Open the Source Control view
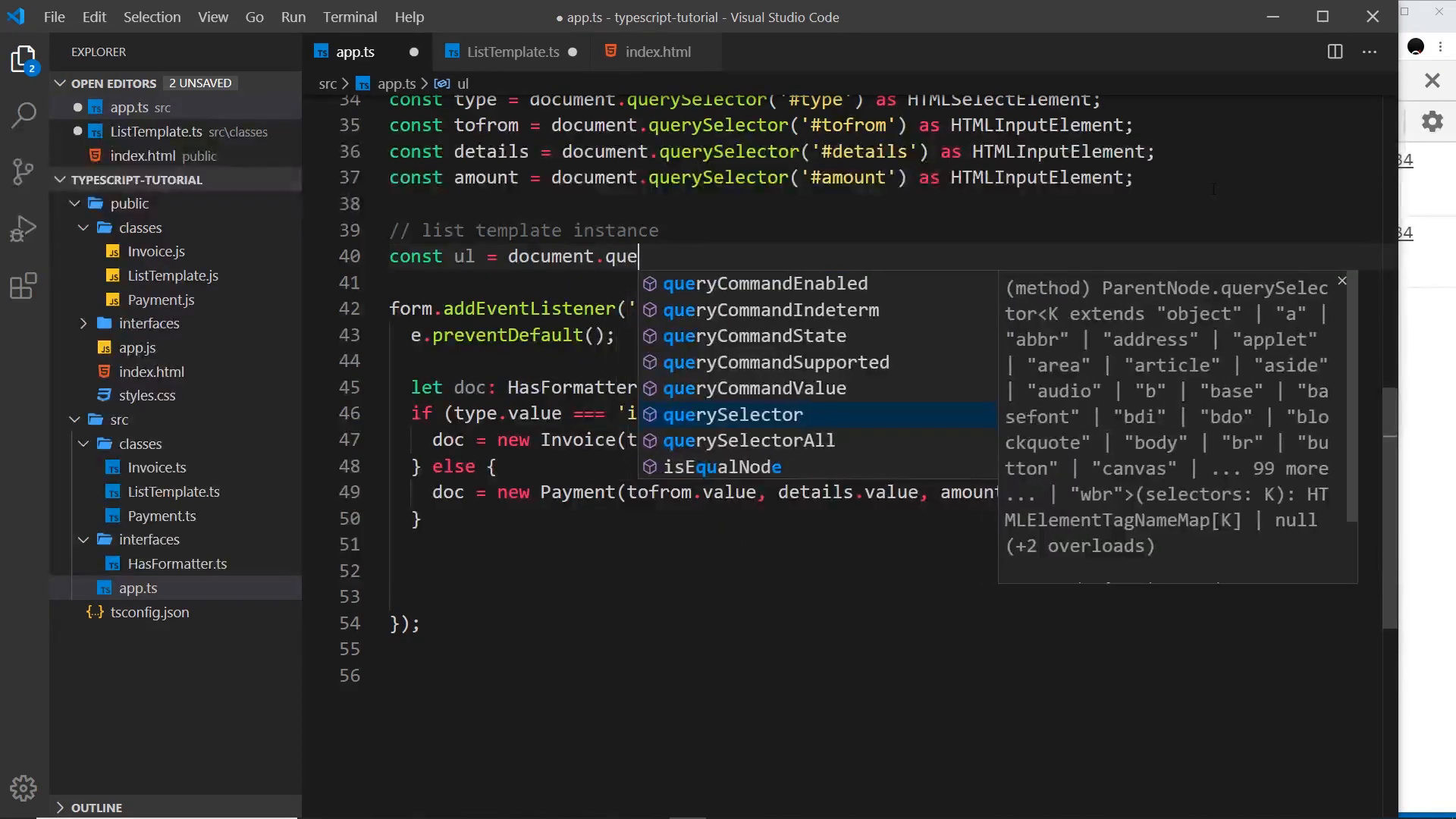Image resolution: width=1456 pixels, height=819 pixels. pyautogui.click(x=24, y=171)
